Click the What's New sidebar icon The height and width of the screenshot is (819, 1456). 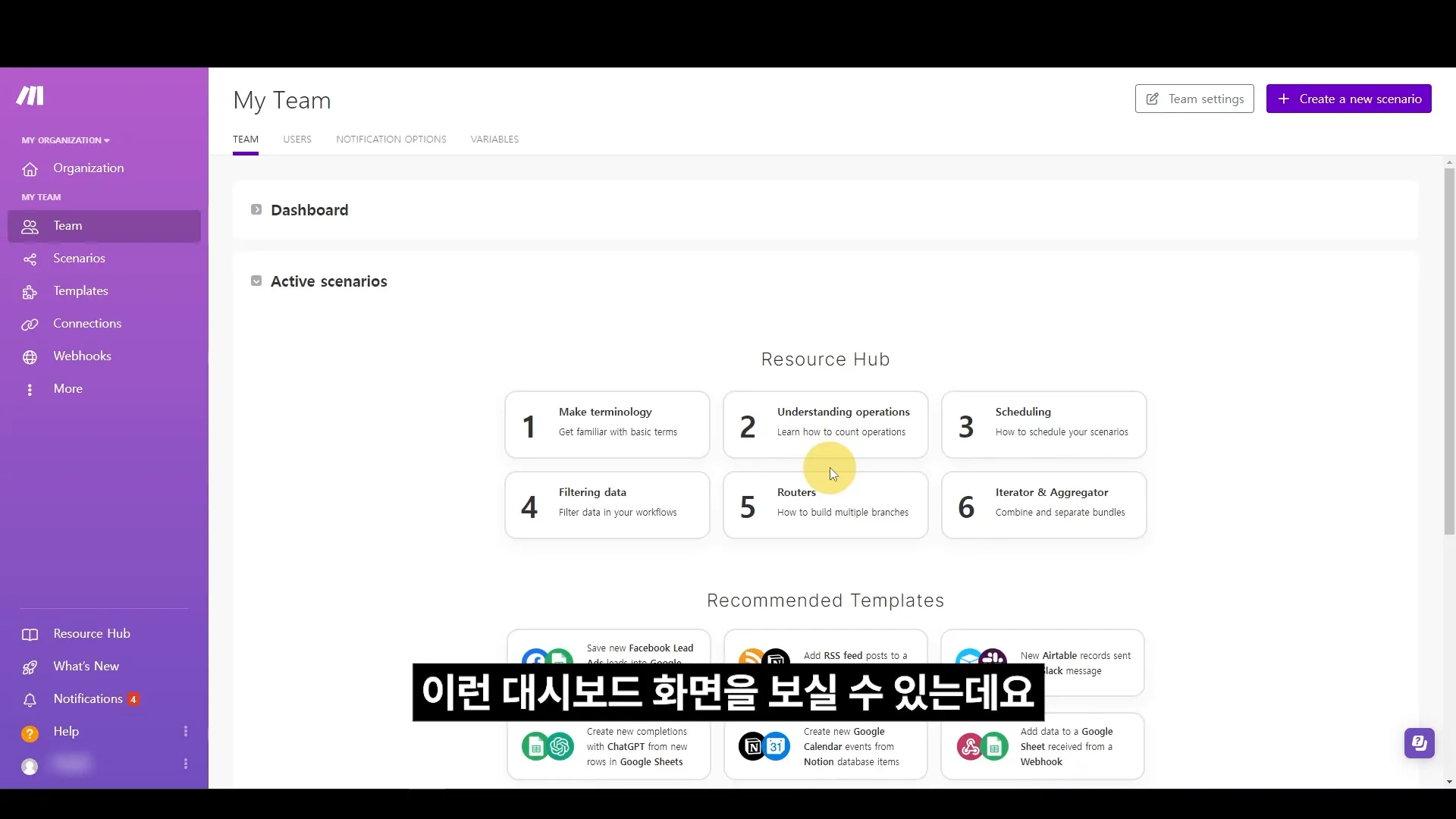pos(30,665)
